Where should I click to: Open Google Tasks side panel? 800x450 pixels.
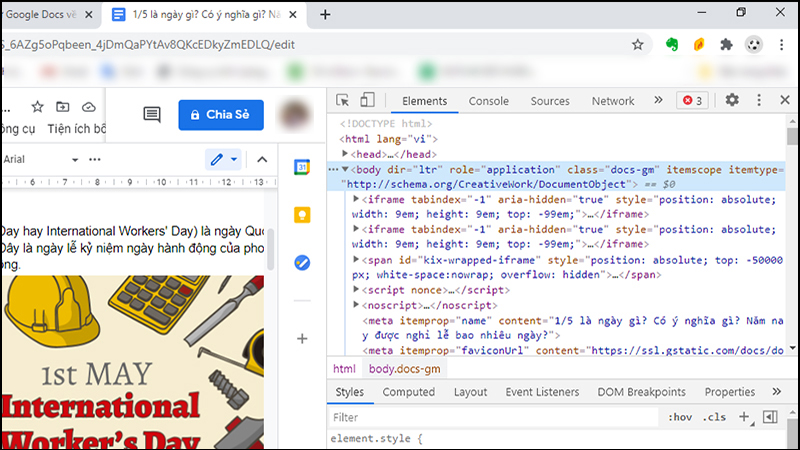click(302, 263)
